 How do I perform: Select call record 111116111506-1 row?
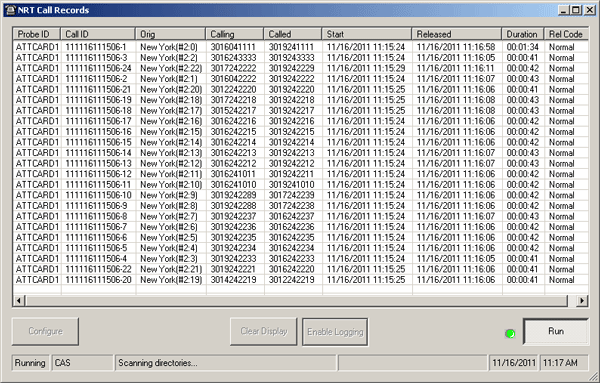(x=300, y=47)
